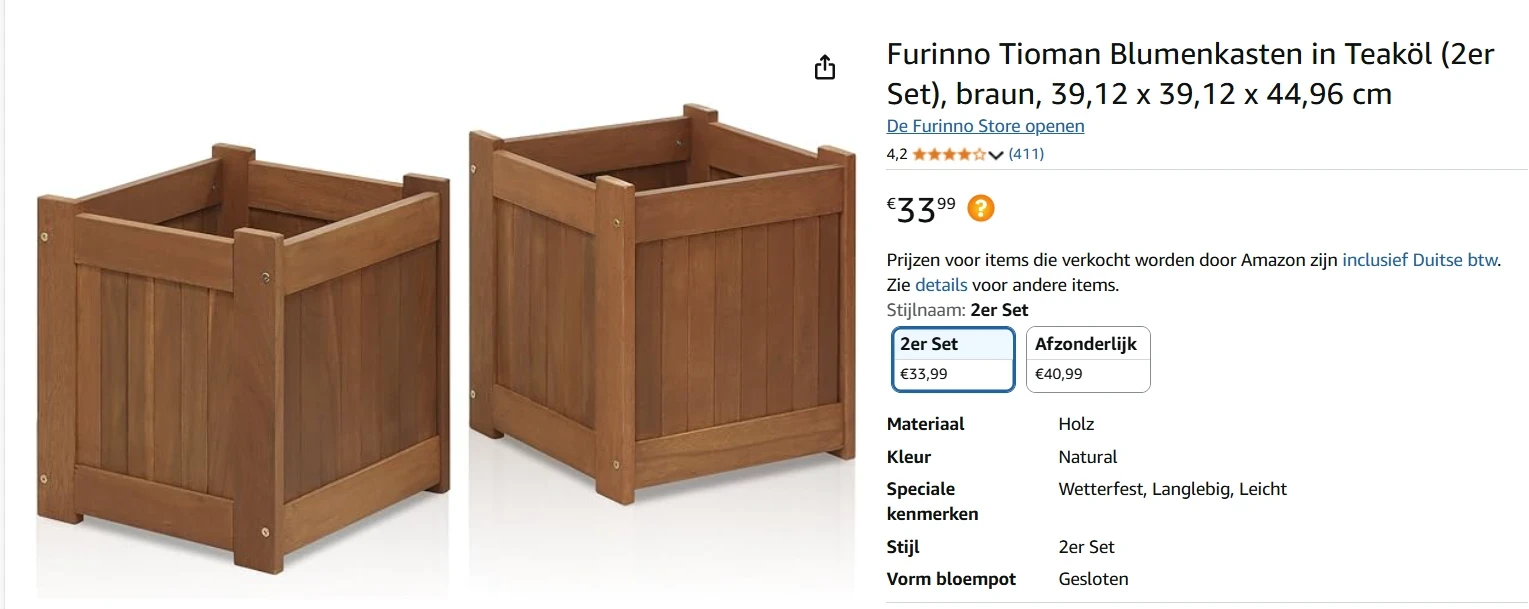Follow the 'inclusief Duitse btw' link
1529x609 pixels.
[1420, 260]
